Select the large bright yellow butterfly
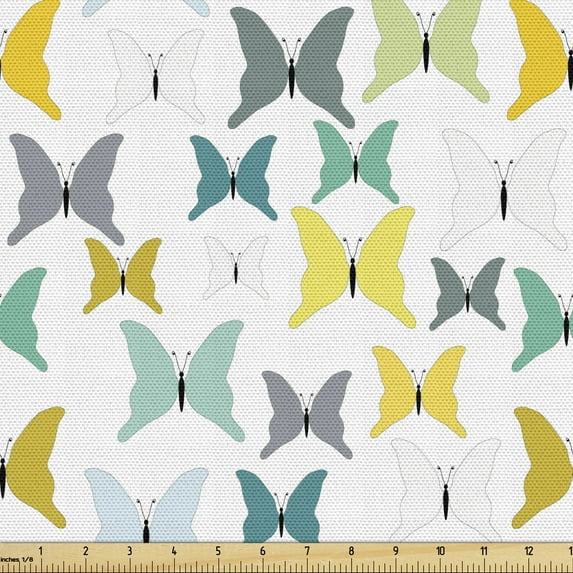The image size is (573, 573). tap(353, 267)
